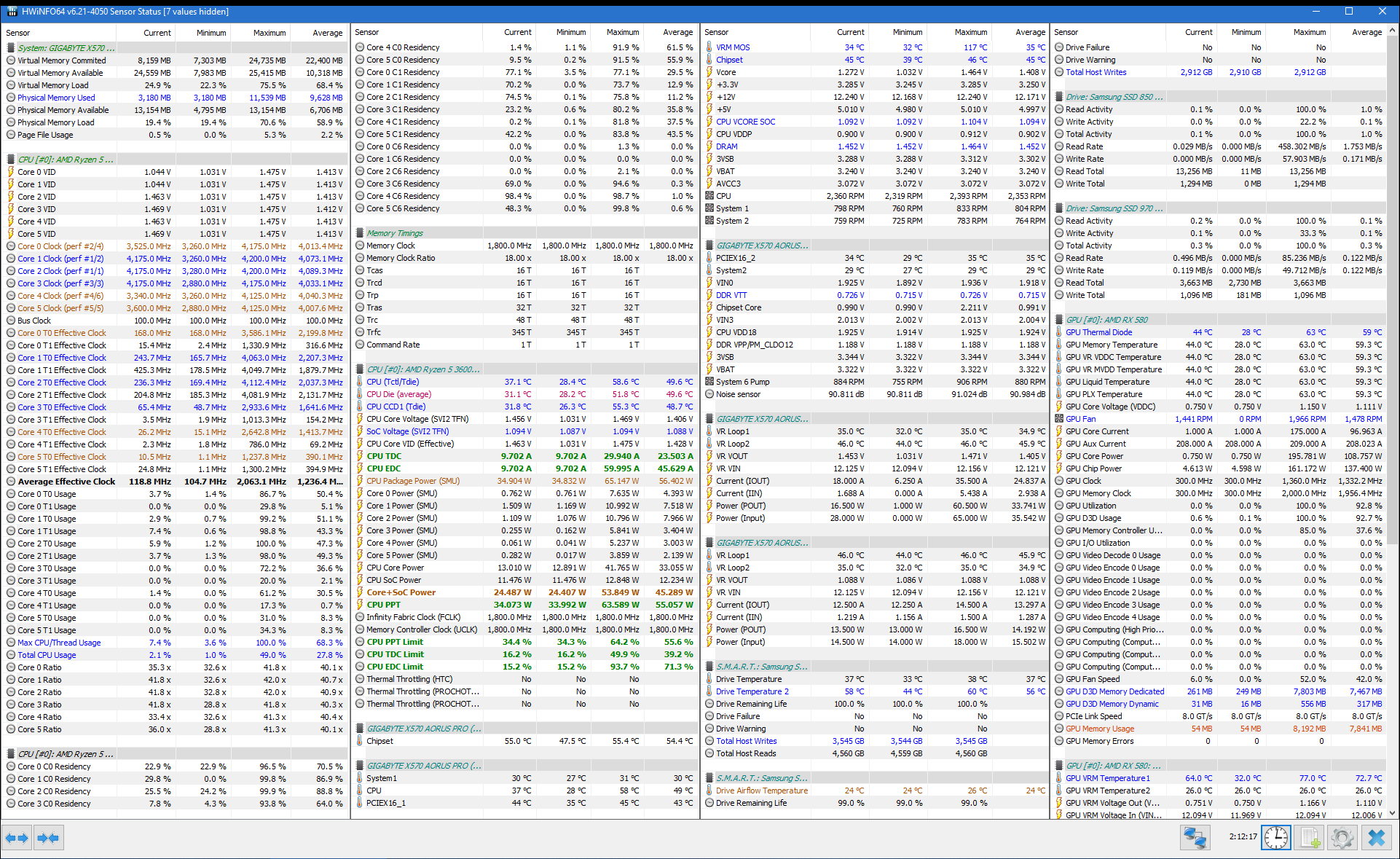Click the thermometer icon beside CPU (Tctl/Tdie)
The image size is (1400, 859).
(x=360, y=382)
